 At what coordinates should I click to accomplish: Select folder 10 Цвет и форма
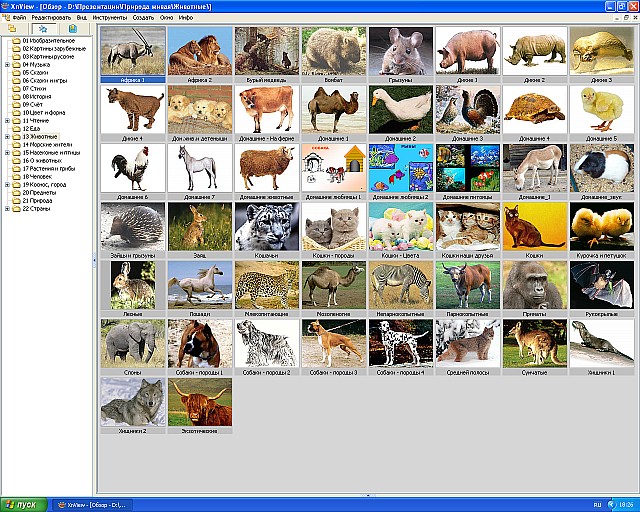[x=44, y=113]
